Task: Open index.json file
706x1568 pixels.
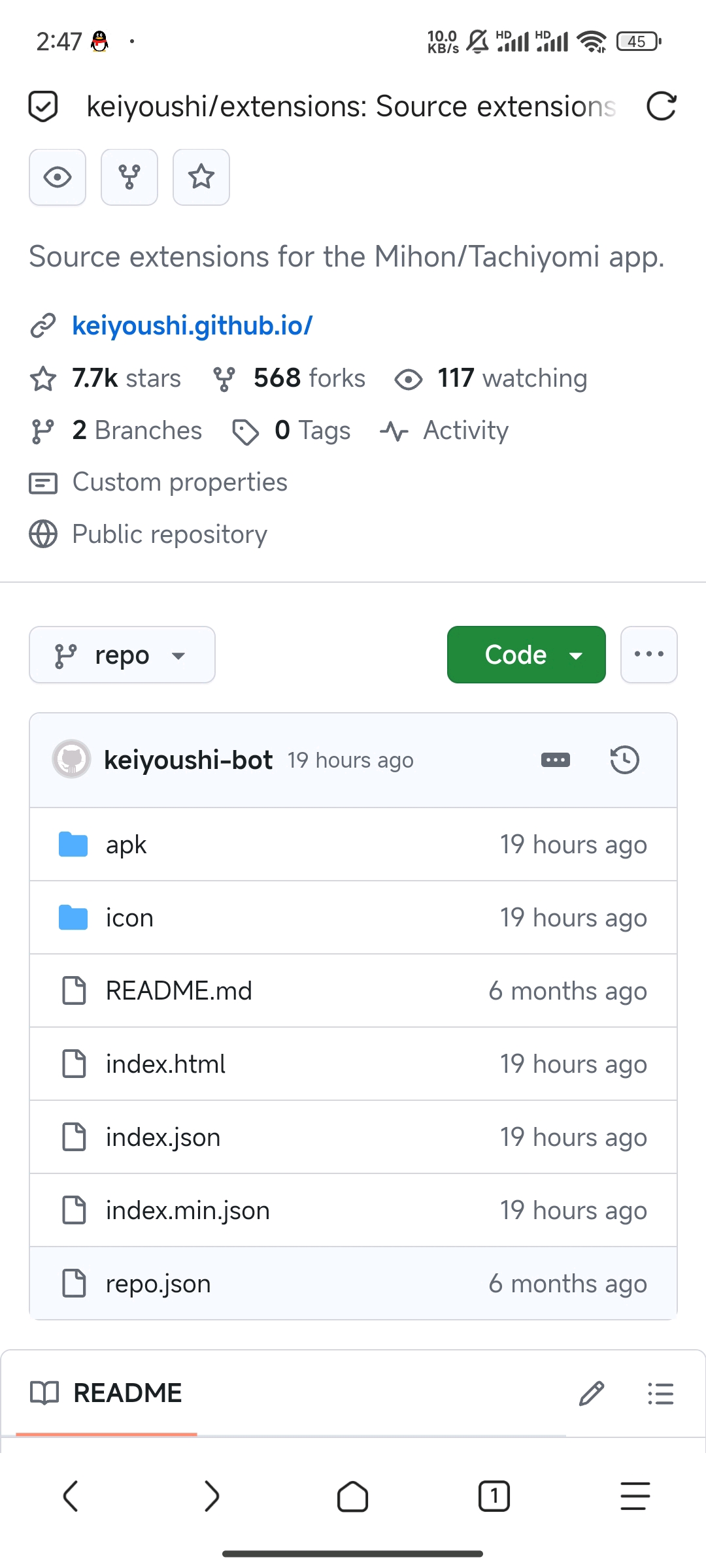Action: [163, 1137]
